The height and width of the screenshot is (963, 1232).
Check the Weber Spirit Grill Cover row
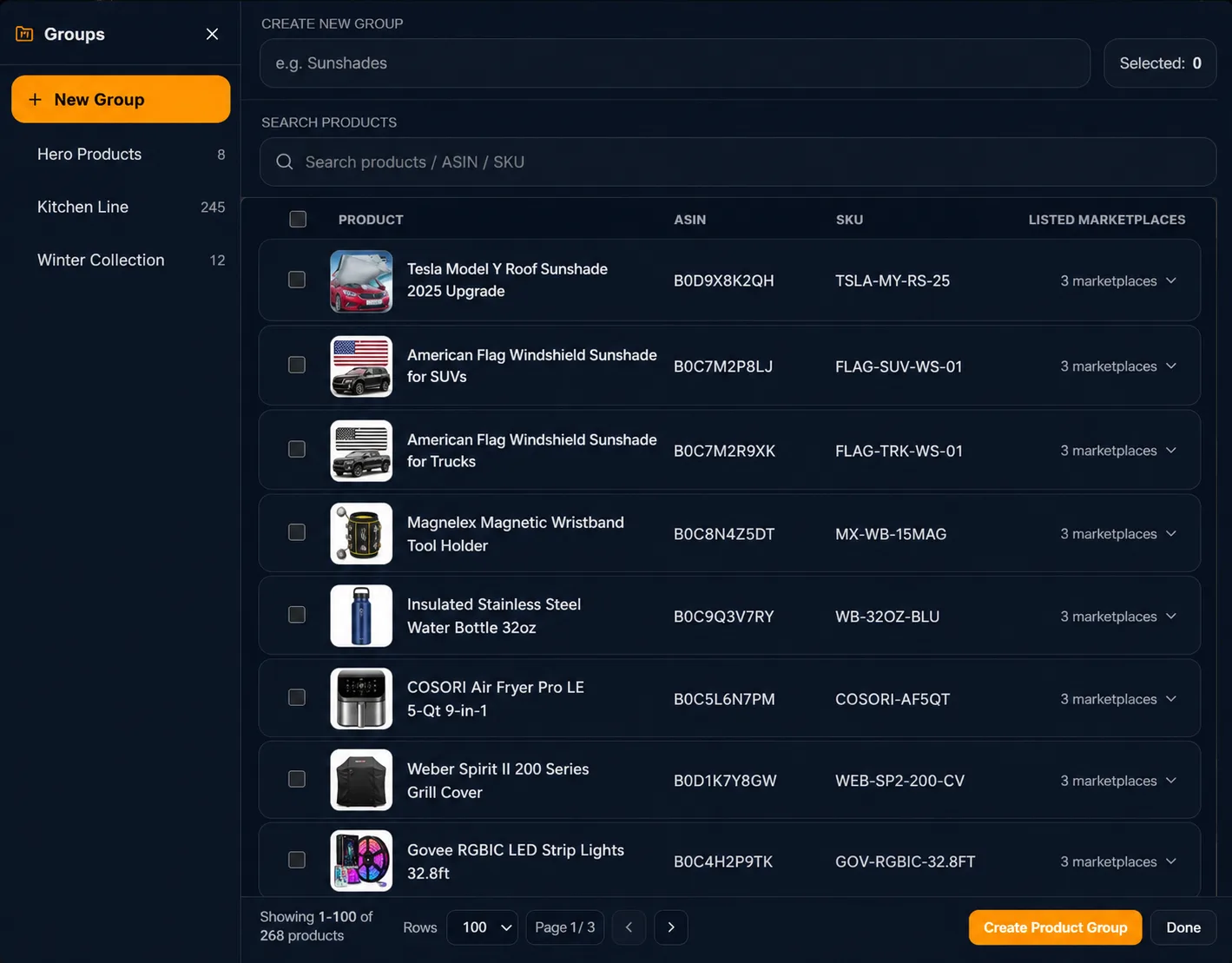click(297, 779)
